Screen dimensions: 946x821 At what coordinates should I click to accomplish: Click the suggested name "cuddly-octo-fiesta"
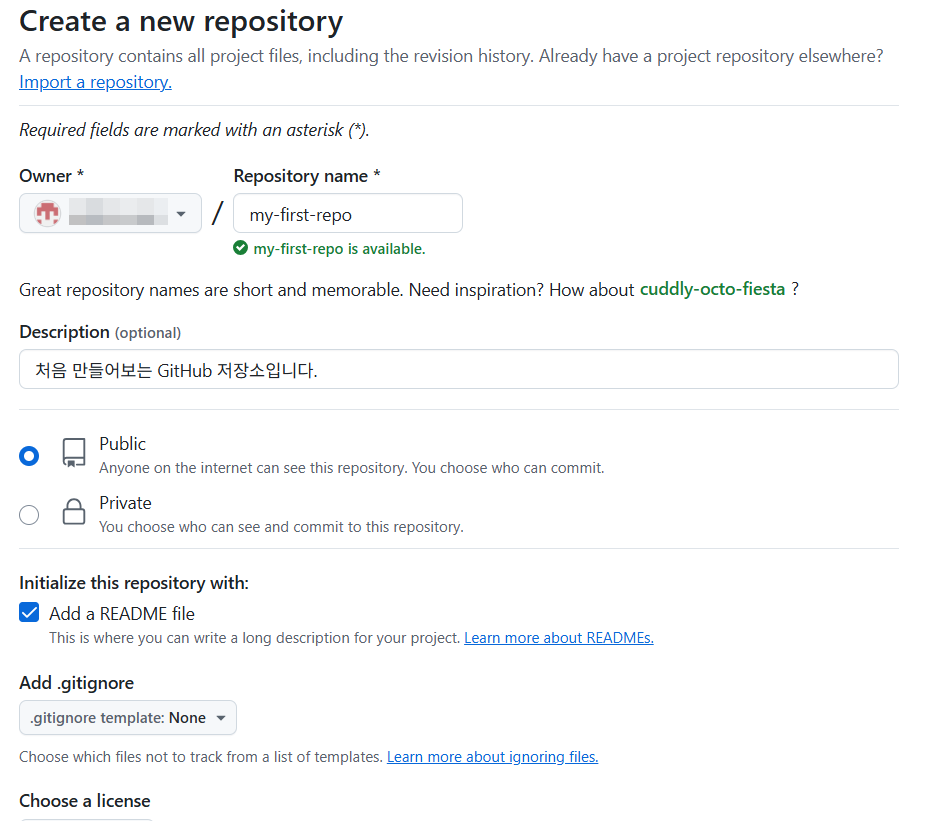tap(712, 288)
